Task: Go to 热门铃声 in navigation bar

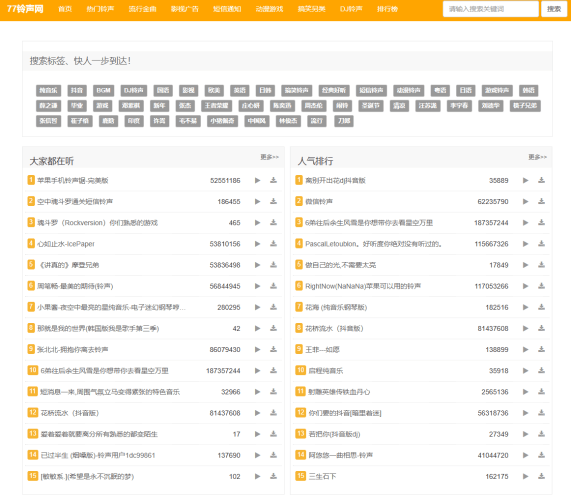Action: [x=100, y=9]
